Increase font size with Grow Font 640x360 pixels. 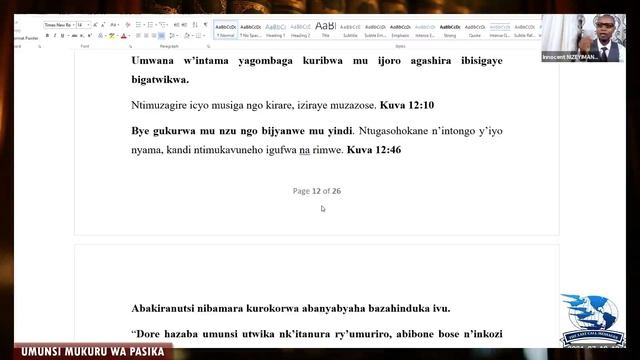click(x=95, y=25)
